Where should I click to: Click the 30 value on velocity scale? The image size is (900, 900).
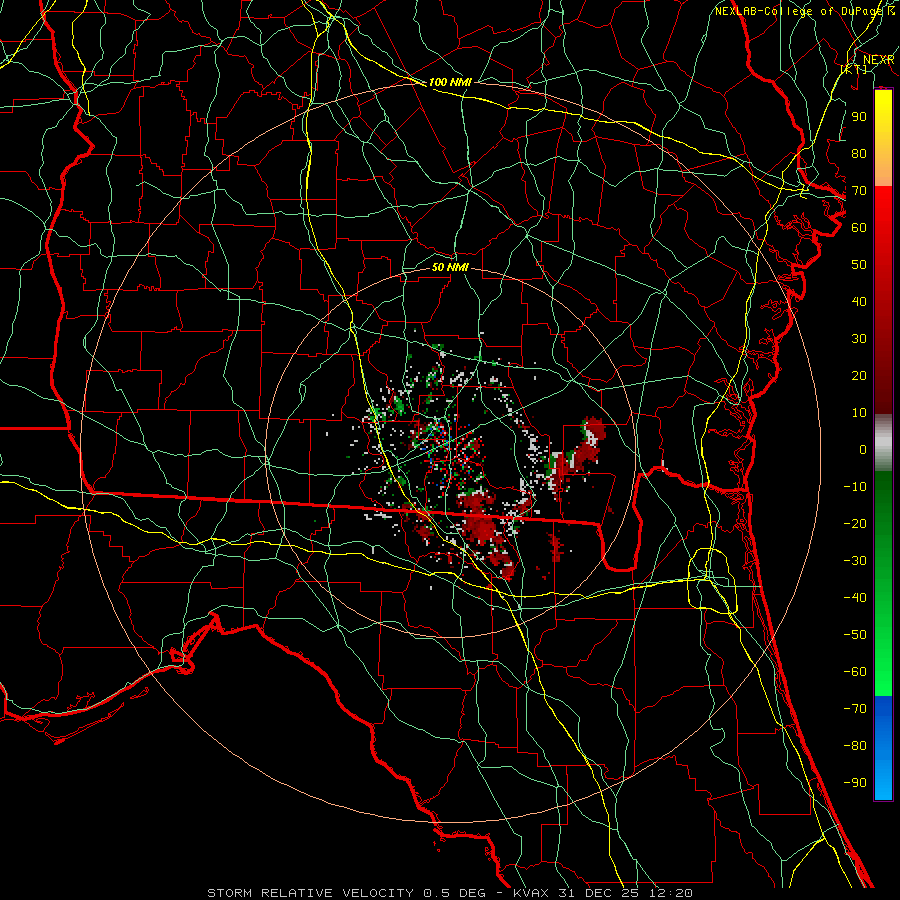(859, 339)
